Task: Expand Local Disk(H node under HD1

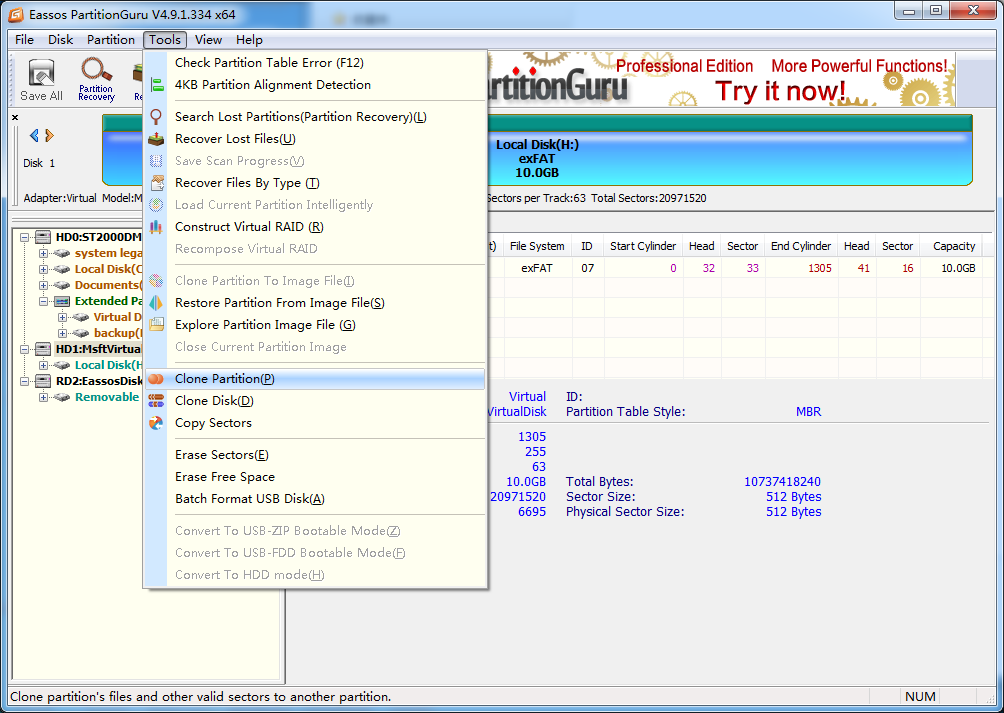Action: coord(44,365)
